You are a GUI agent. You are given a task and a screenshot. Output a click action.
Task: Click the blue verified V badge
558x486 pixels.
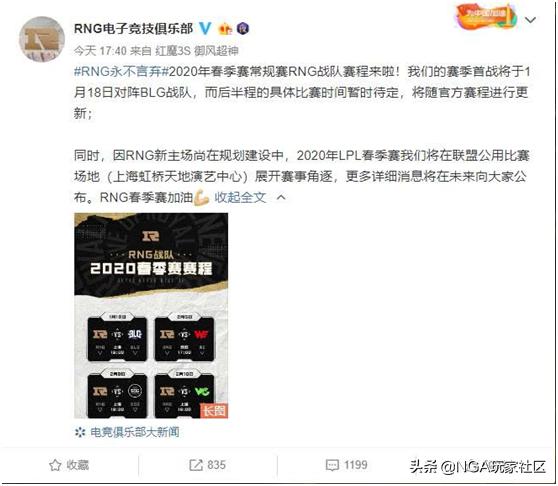coord(205,28)
